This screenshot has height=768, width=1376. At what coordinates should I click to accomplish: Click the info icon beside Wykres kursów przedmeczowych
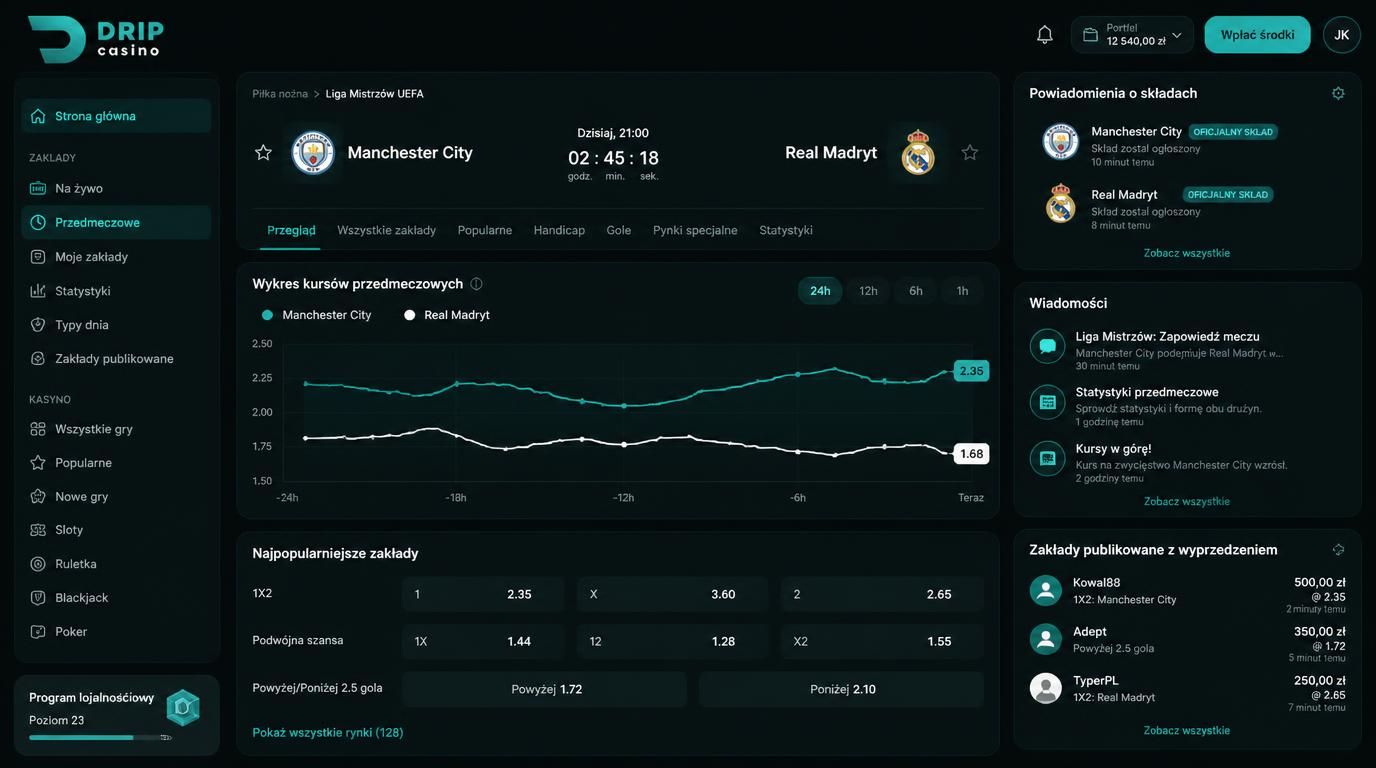[x=476, y=284]
